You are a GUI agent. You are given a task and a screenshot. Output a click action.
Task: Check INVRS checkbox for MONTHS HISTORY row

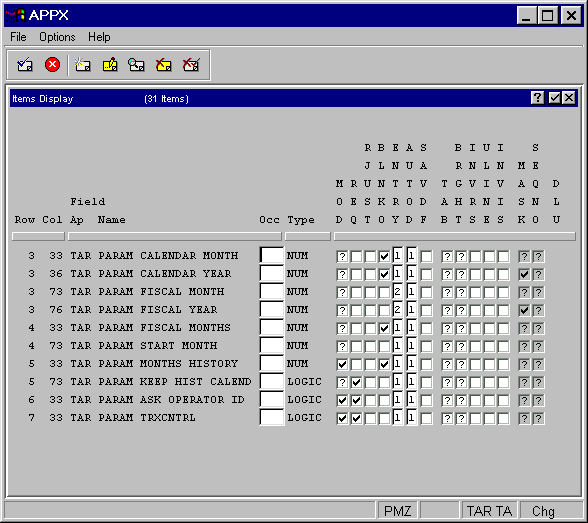coord(475,364)
